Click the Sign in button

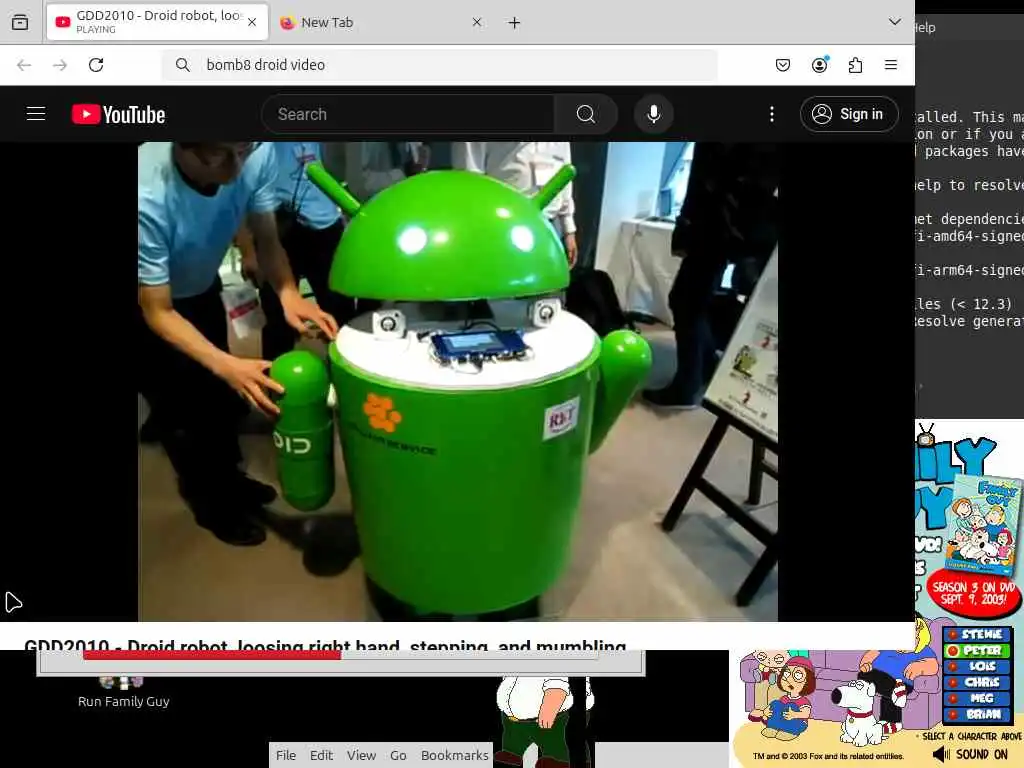849,114
